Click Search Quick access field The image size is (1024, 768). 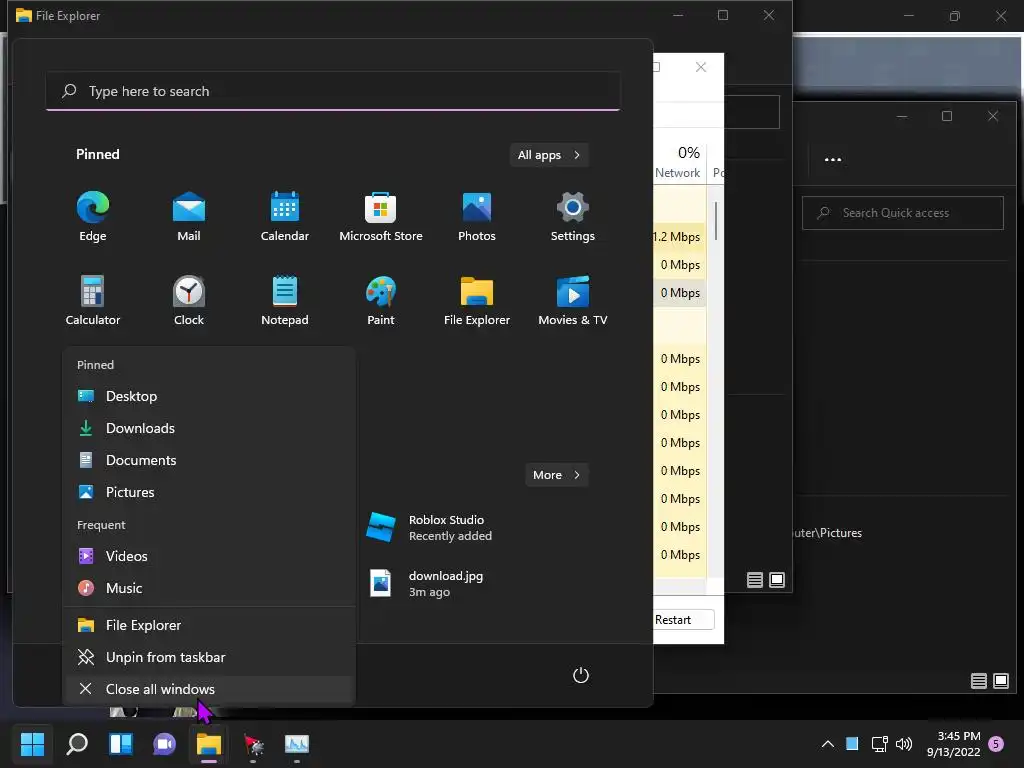pyautogui.click(x=903, y=213)
